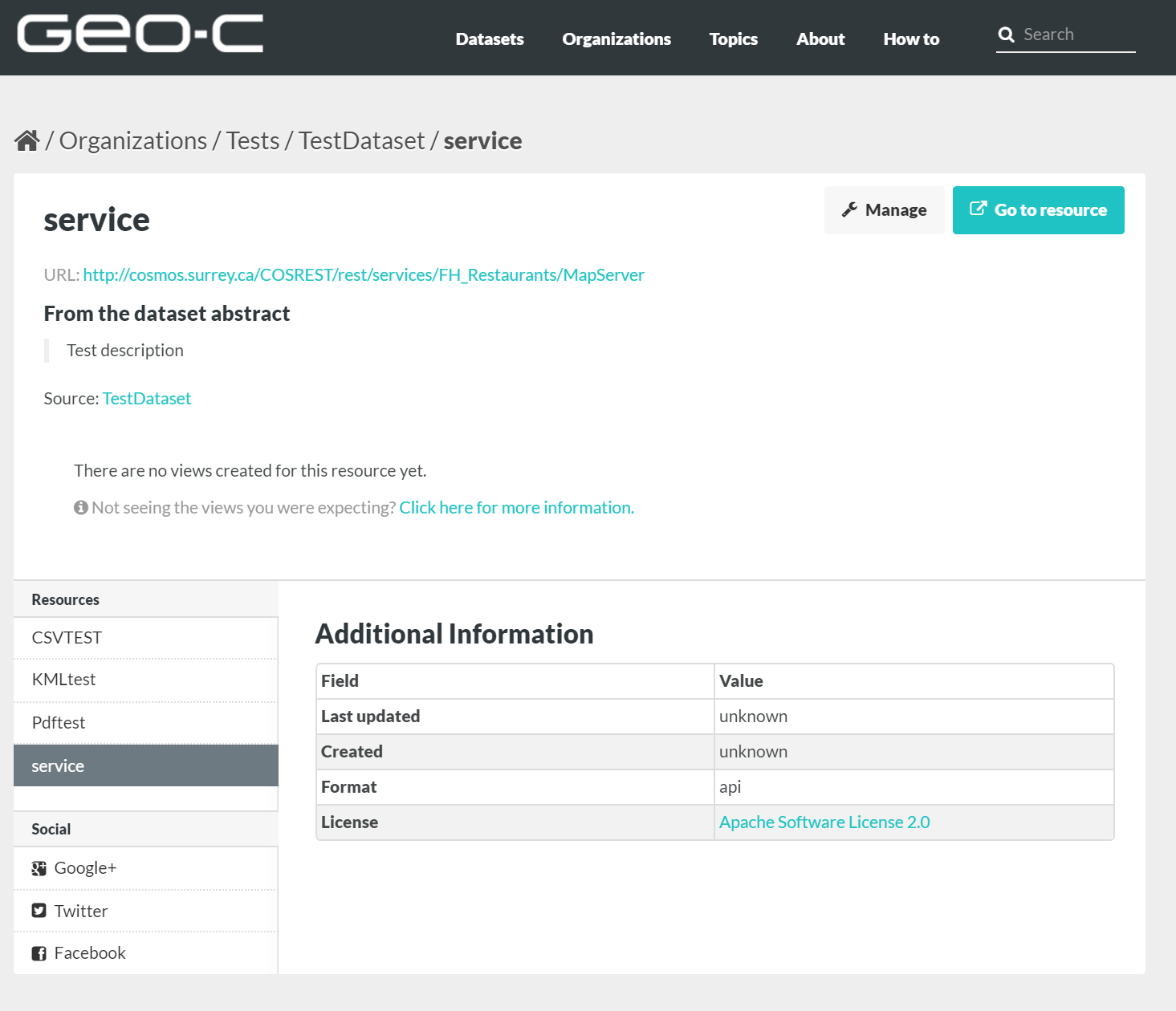Open the About page

(x=820, y=39)
